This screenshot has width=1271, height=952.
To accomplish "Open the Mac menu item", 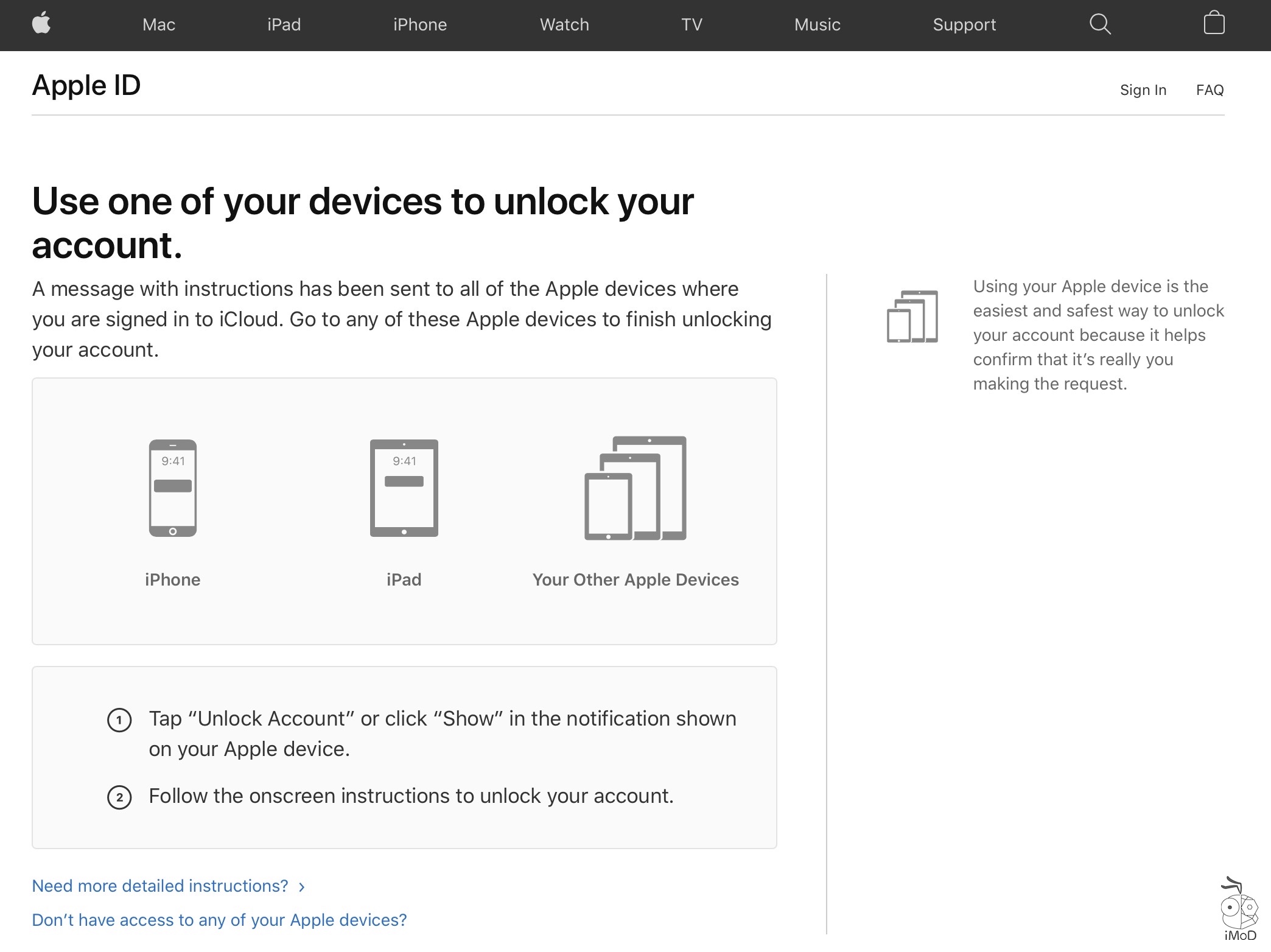I will tap(159, 25).
